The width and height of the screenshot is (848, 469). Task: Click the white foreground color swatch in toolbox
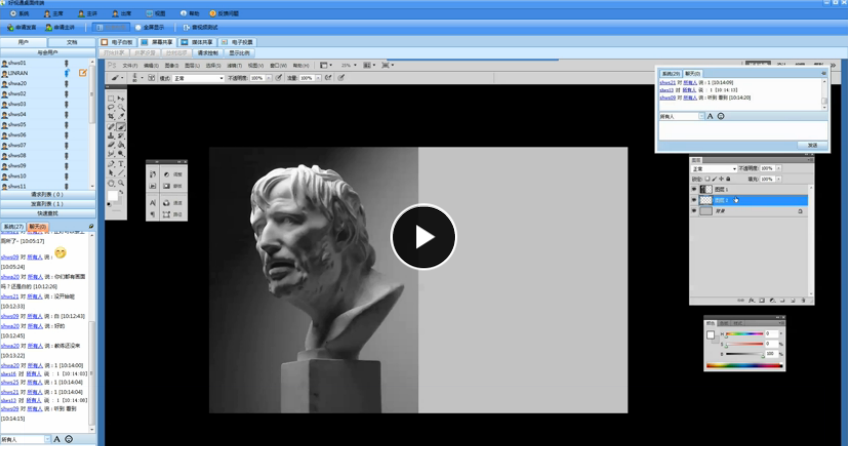(x=113, y=196)
